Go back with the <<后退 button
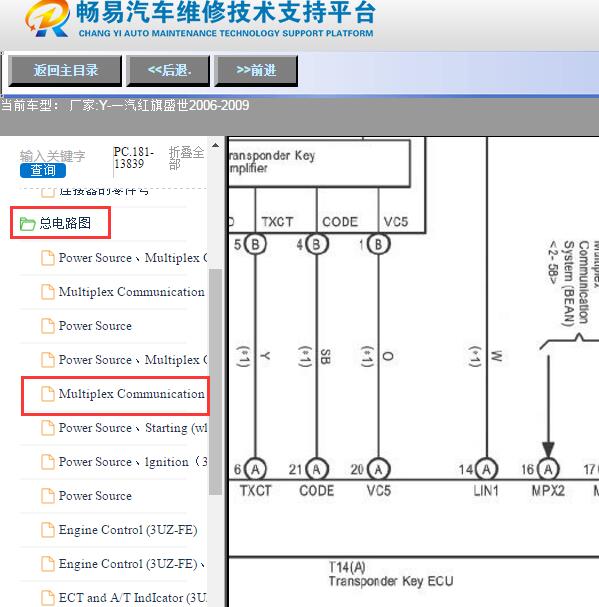 (168, 70)
